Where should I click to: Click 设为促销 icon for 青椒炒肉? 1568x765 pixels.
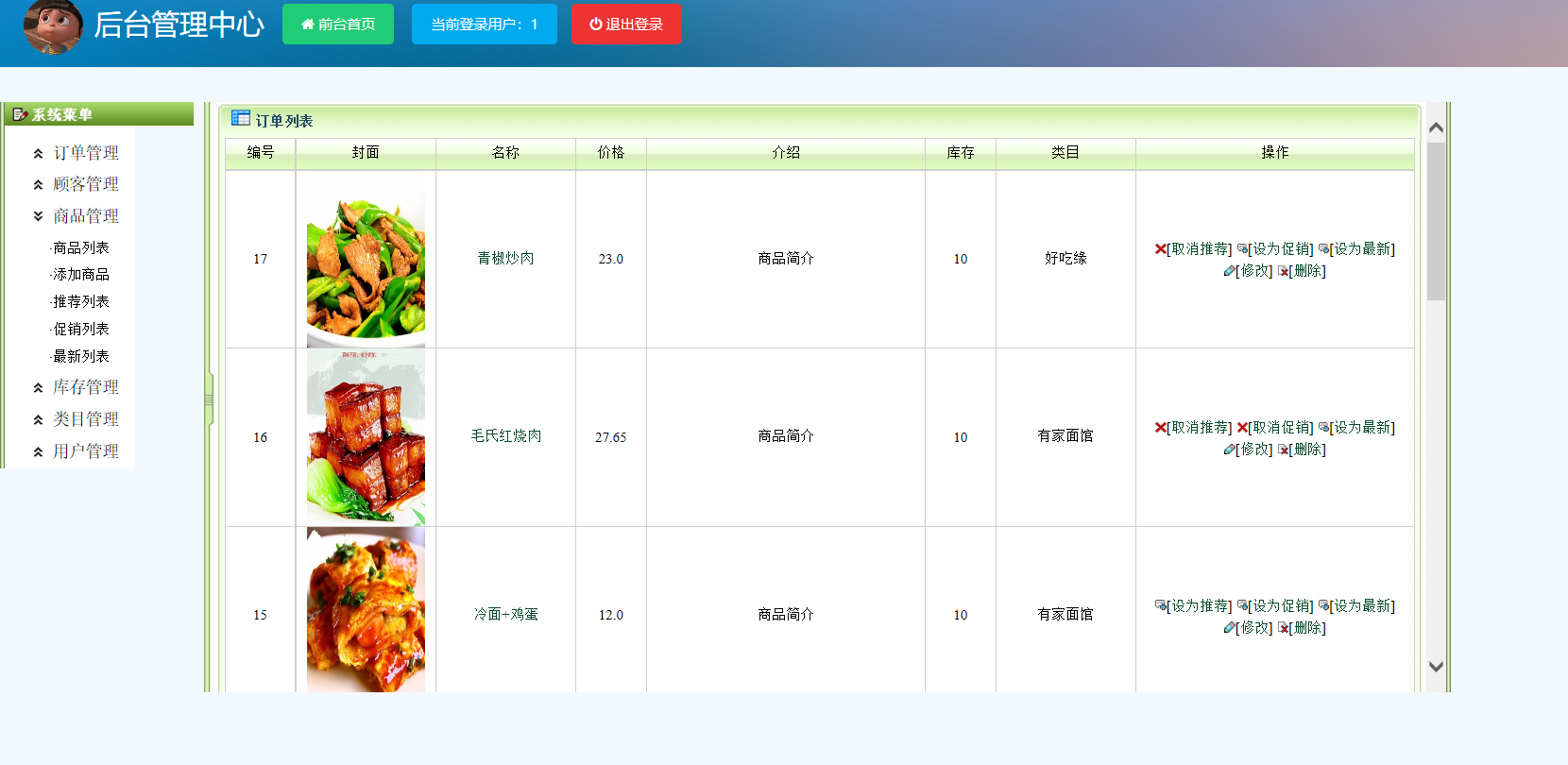[1242, 249]
